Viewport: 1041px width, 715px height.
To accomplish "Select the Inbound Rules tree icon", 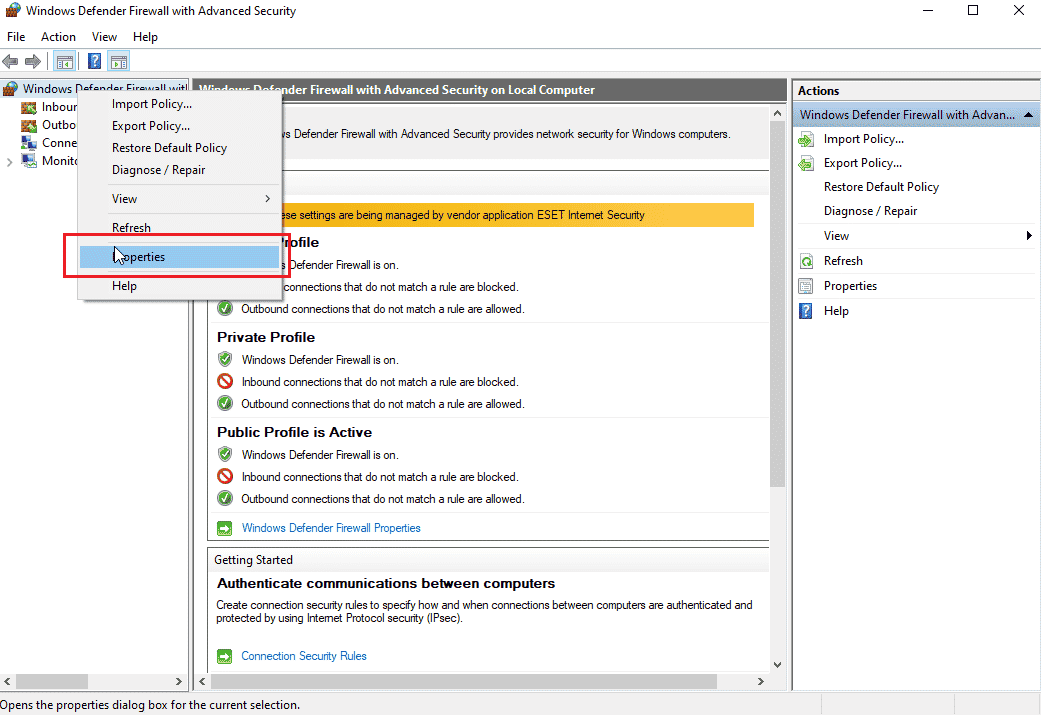I will (29, 107).
